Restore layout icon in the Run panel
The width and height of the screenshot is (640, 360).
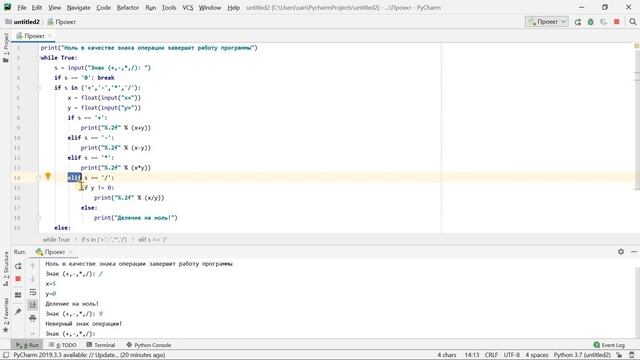tap(18, 295)
